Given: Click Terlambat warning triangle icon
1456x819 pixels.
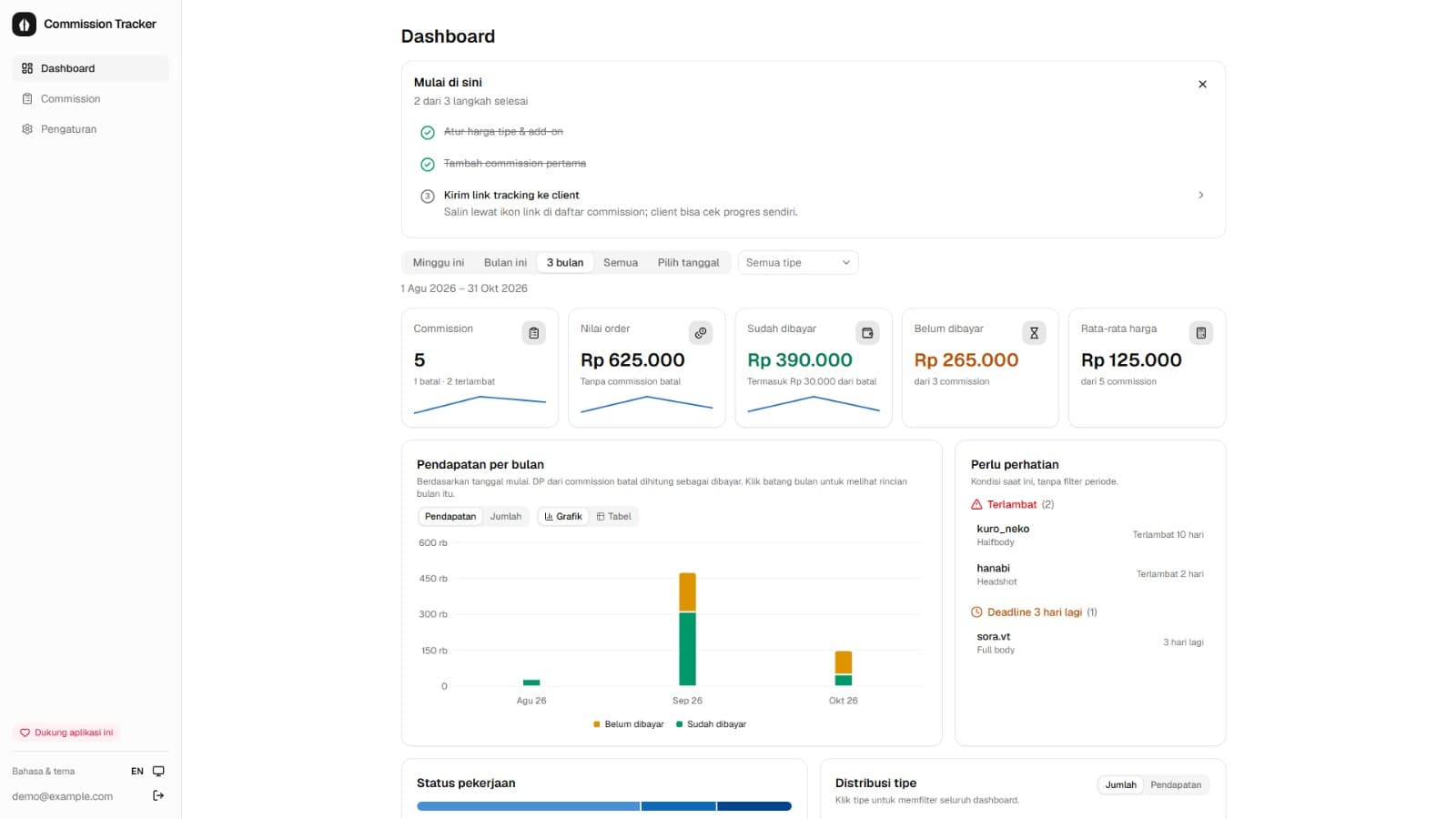Looking at the screenshot, I should pos(976,504).
